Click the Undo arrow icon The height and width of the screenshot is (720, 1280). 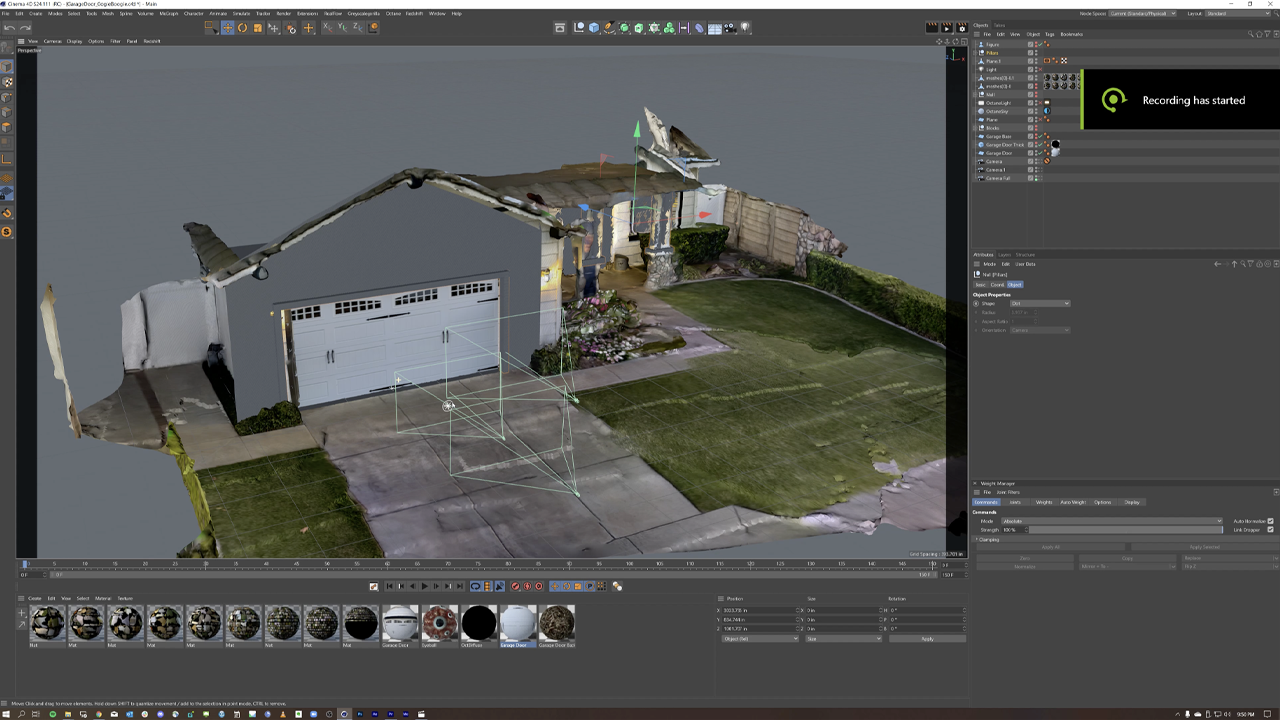tap(9, 27)
